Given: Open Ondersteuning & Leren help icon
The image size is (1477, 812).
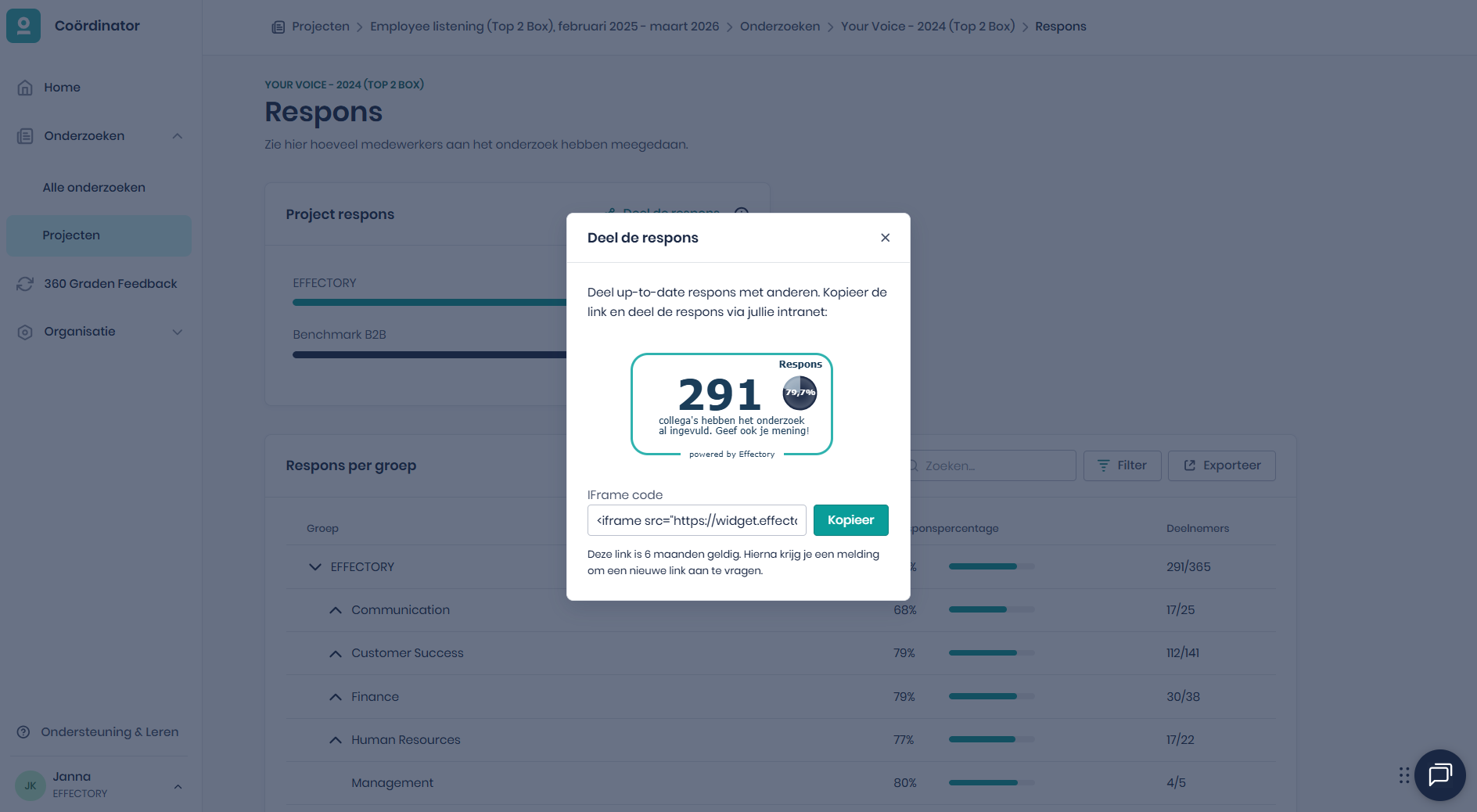Looking at the screenshot, I should point(23,732).
